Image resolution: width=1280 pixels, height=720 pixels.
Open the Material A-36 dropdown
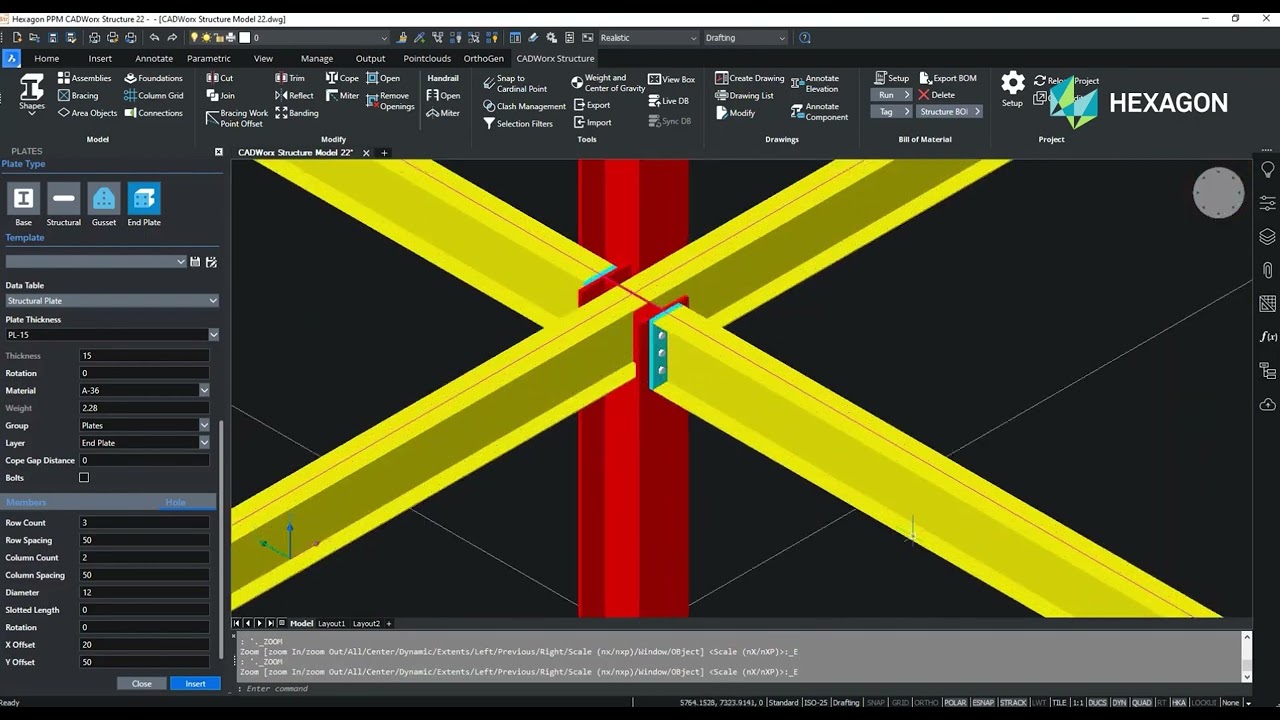(x=144, y=390)
